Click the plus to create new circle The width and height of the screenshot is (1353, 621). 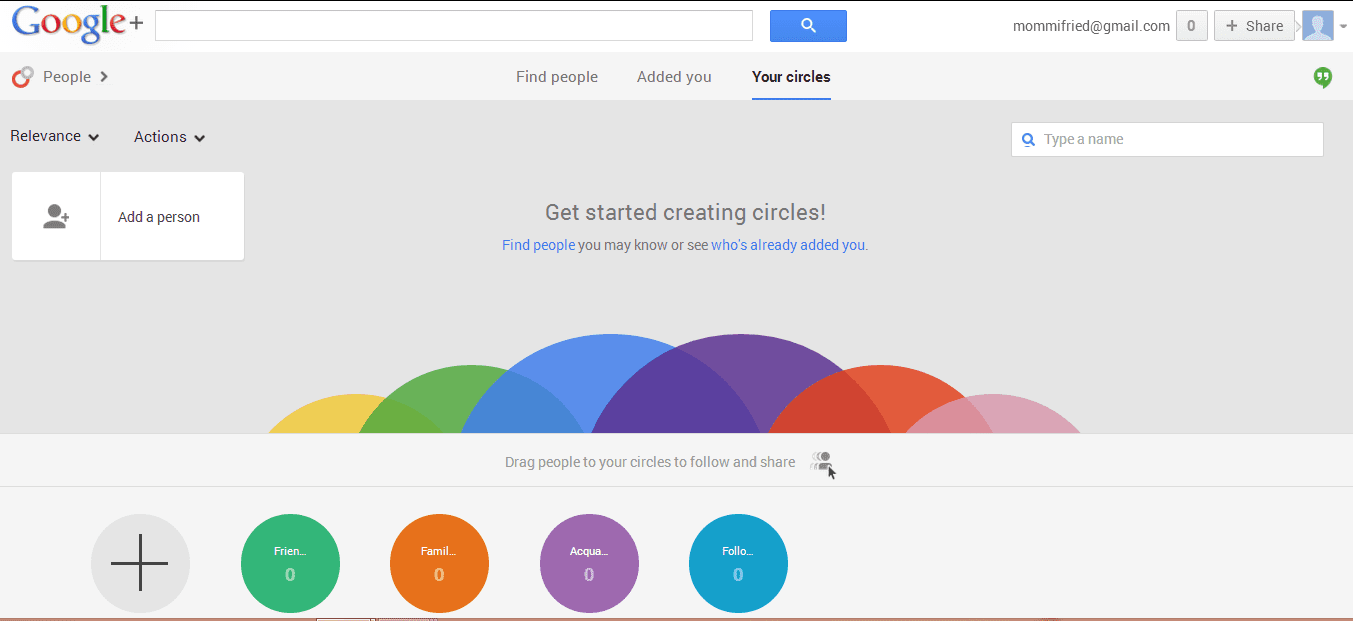coord(140,563)
